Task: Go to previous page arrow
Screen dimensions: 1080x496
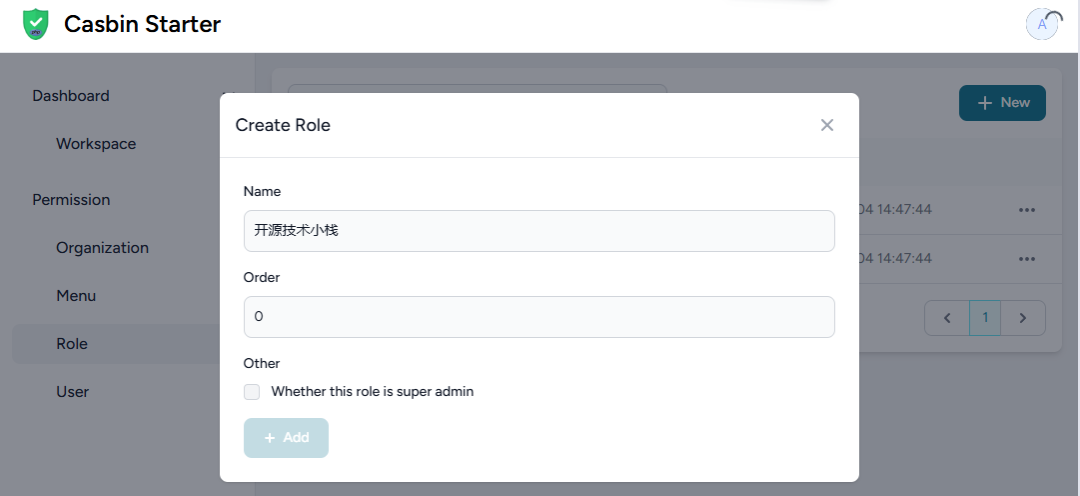Action: [x=947, y=318]
